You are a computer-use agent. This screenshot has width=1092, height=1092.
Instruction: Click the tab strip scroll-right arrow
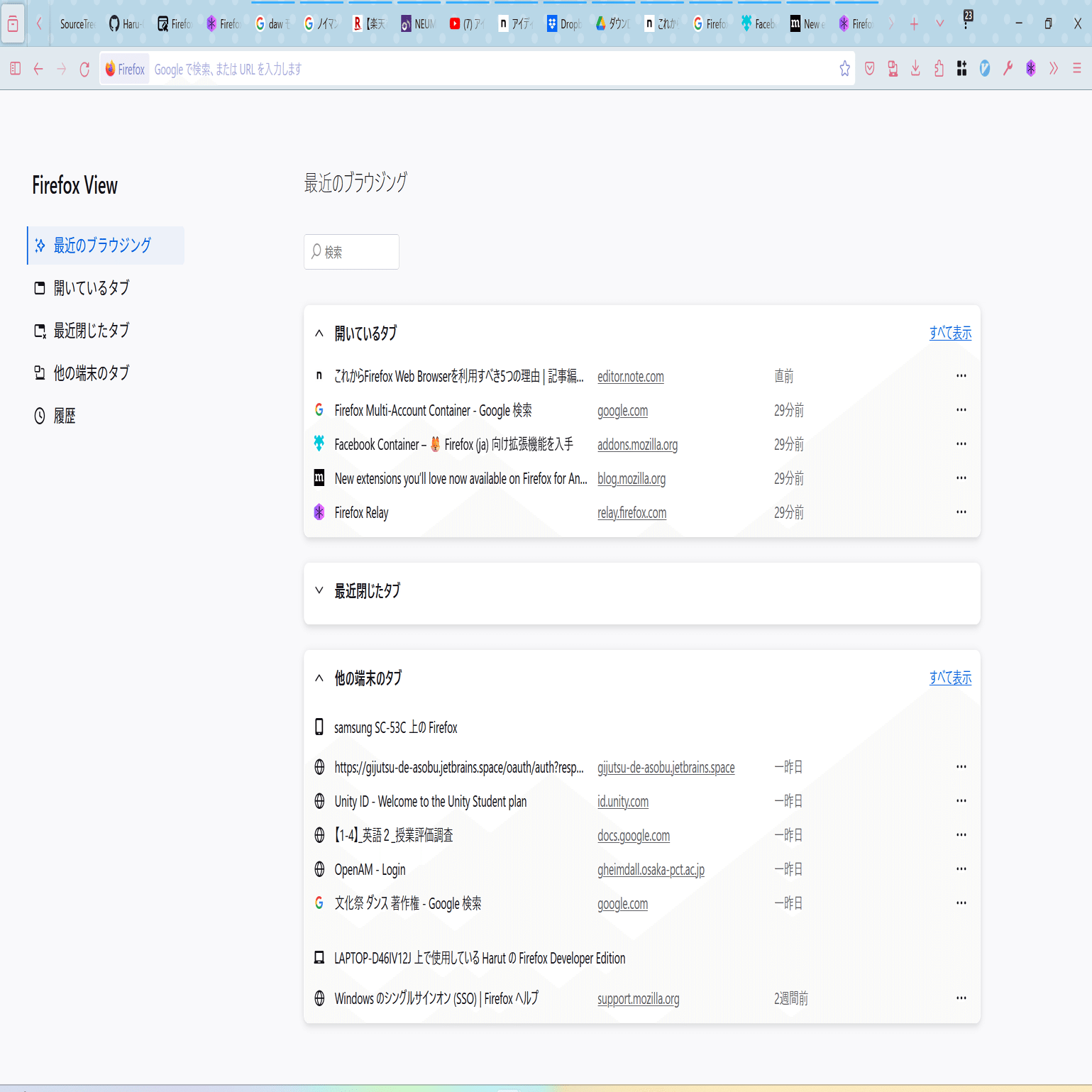(891, 24)
